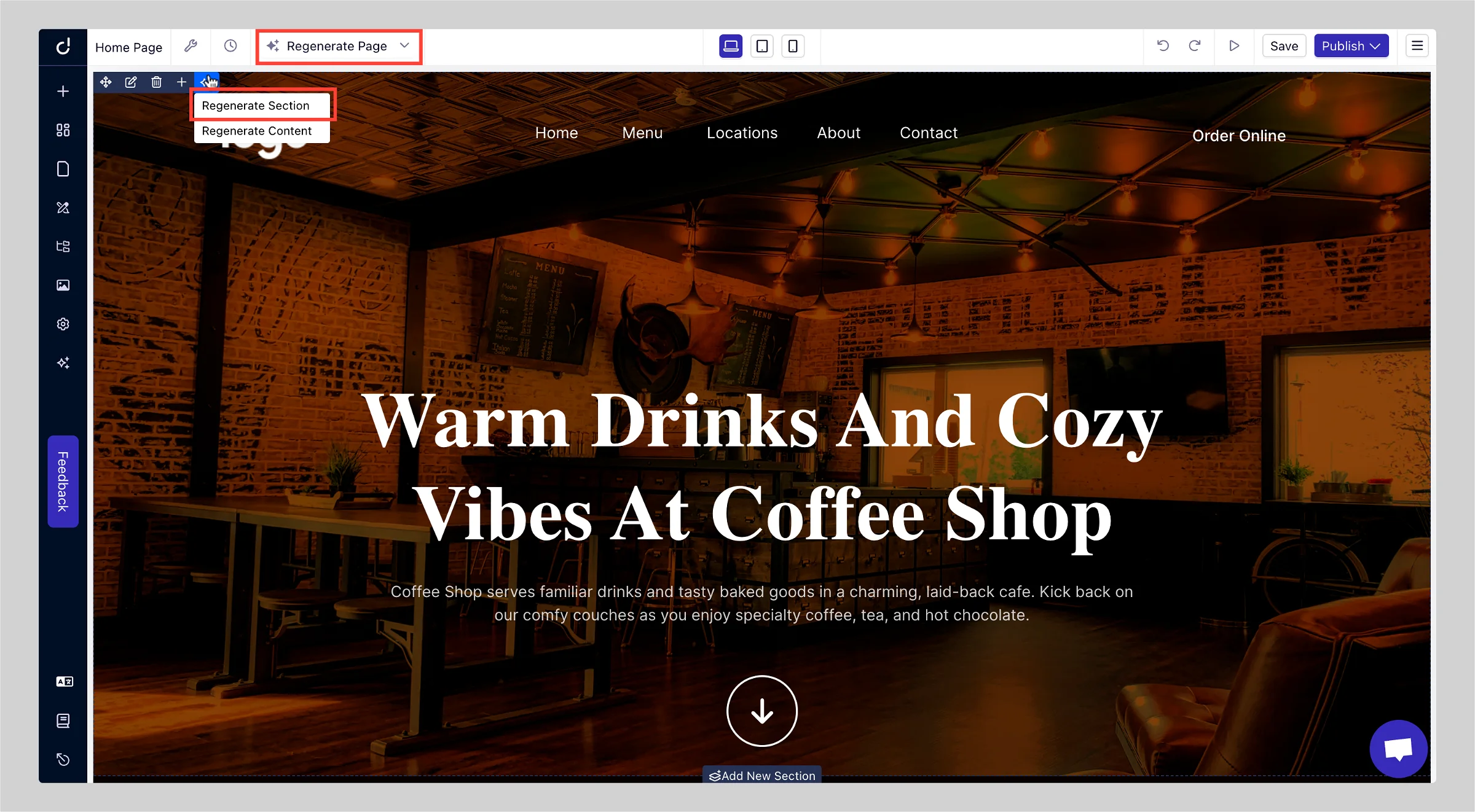This screenshot has height=812, width=1475.
Task: Click the Regenerate Section option
Action: [x=256, y=105]
